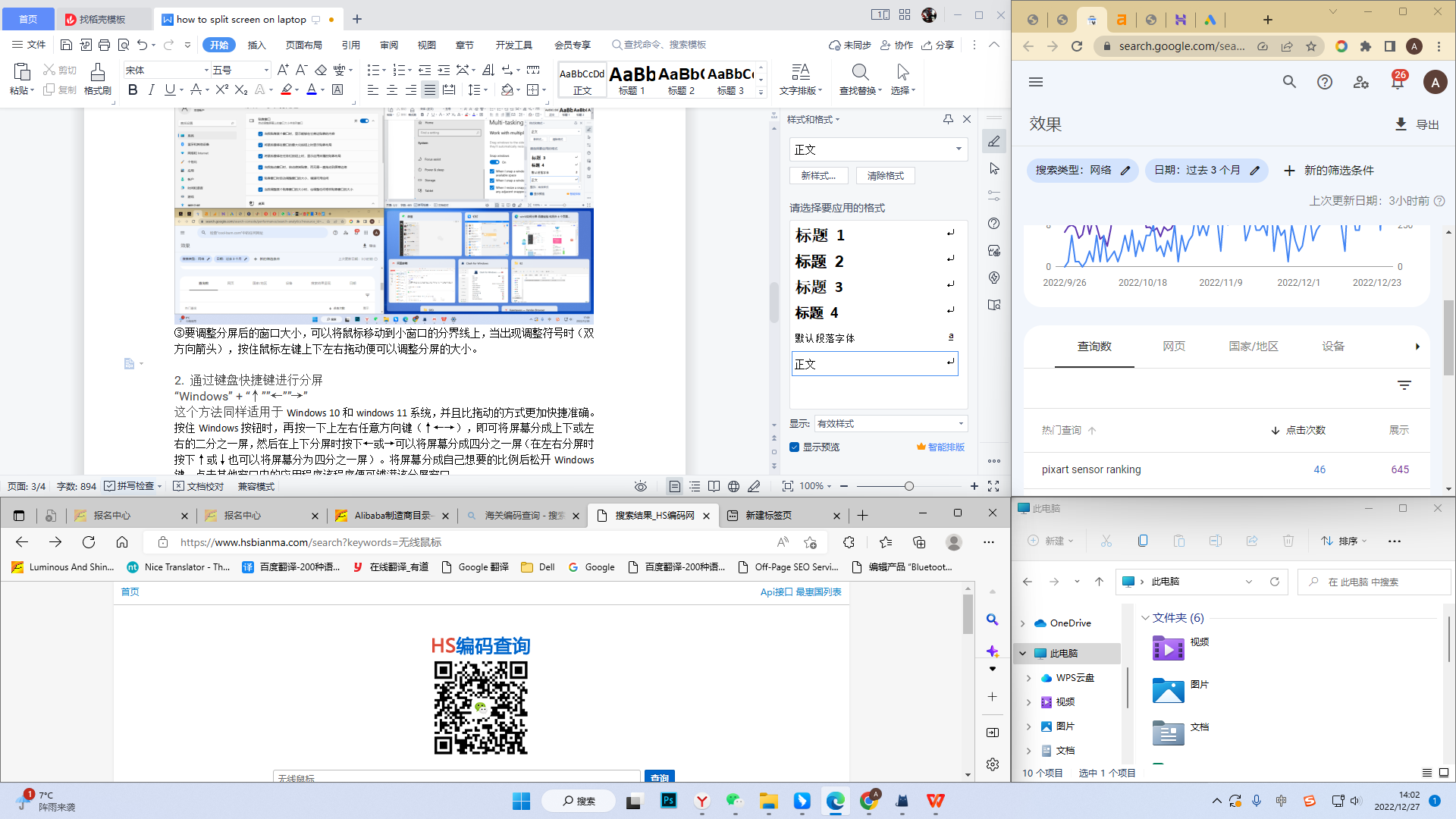This screenshot has height=819, width=1456.
Task: Click the Format Painter (格式刷) icon
Action: coord(97,74)
